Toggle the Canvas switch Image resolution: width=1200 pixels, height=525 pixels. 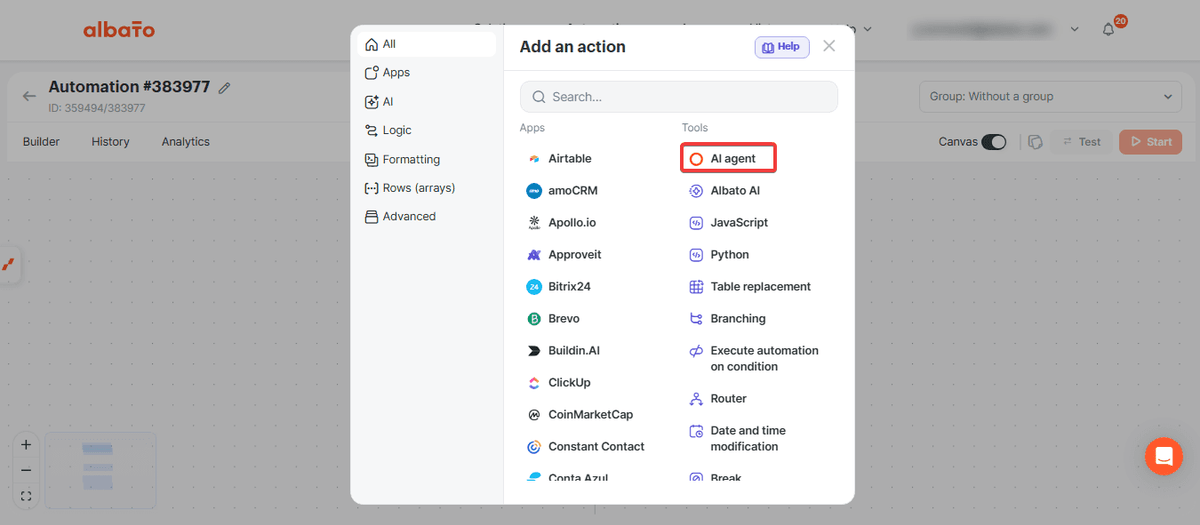(994, 142)
